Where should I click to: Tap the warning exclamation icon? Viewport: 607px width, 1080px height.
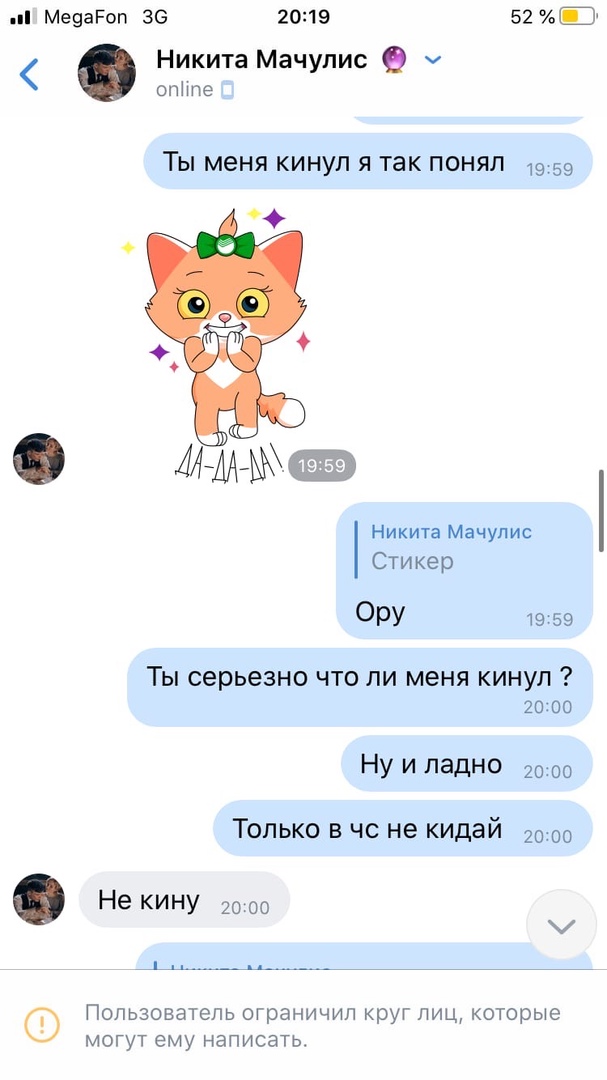click(x=42, y=1024)
